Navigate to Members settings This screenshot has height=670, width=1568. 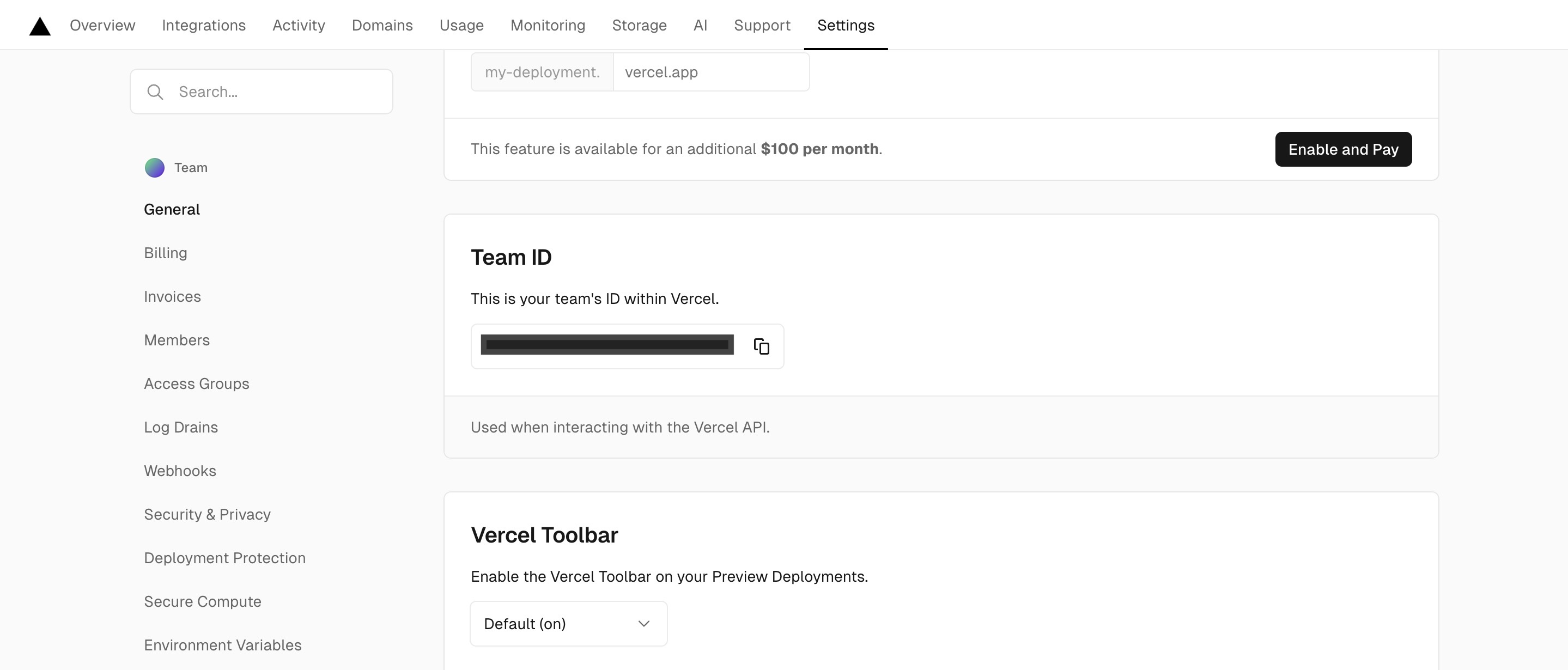point(177,340)
